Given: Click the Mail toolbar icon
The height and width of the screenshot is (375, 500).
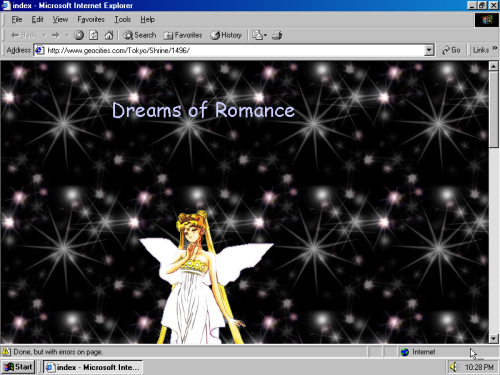Looking at the screenshot, I should pos(257,35).
